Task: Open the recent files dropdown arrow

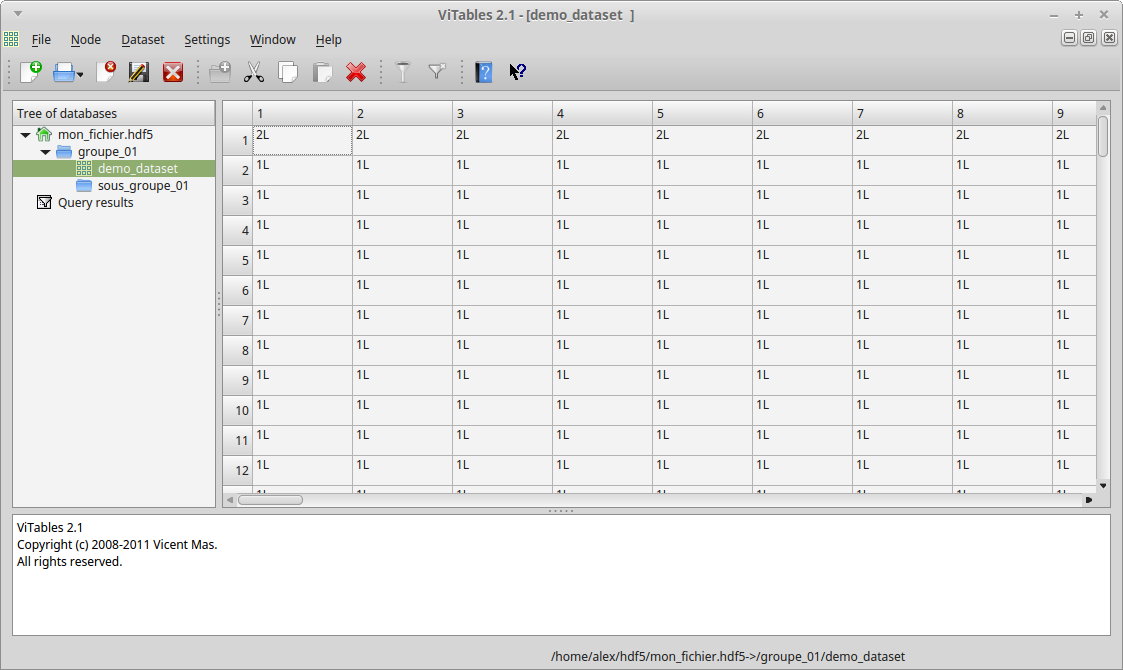Action: pos(80,74)
